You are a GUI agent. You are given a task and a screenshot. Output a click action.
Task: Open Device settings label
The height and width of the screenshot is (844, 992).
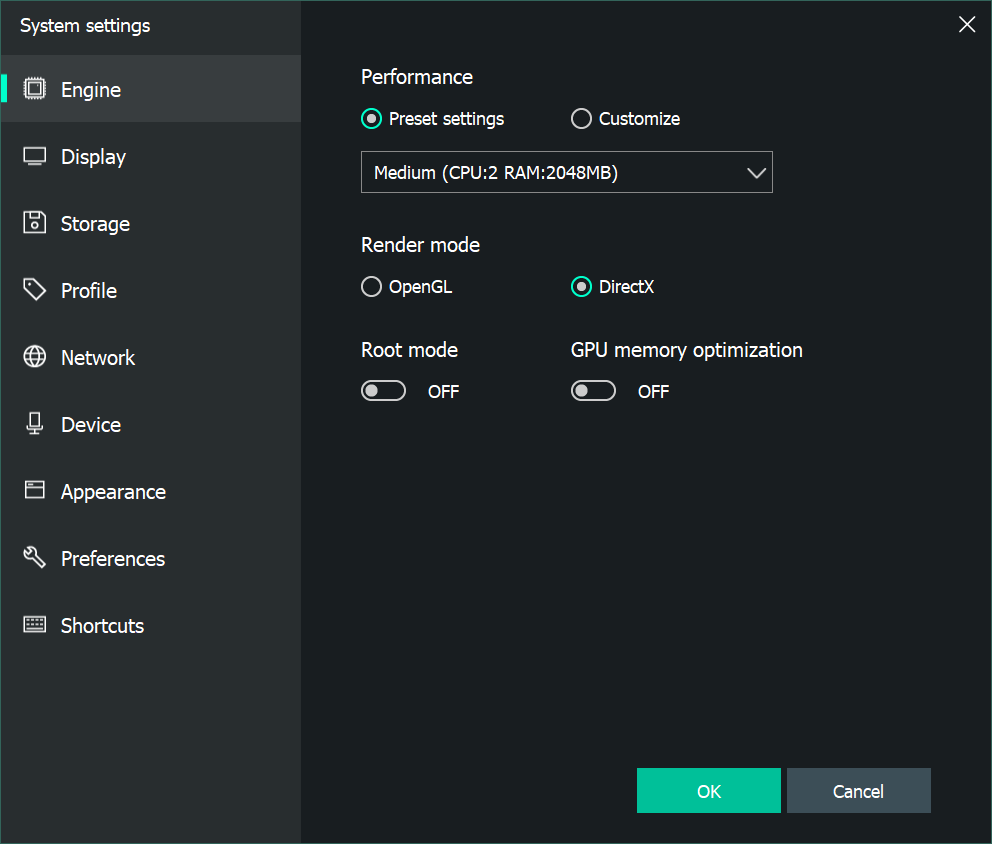91,425
